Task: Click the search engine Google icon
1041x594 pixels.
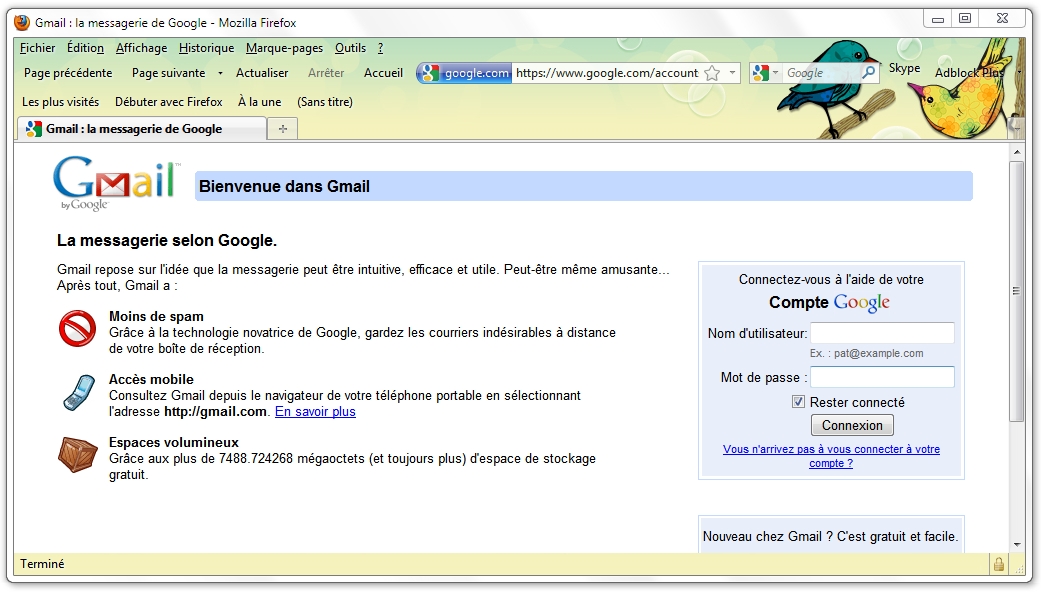Action: [761, 73]
